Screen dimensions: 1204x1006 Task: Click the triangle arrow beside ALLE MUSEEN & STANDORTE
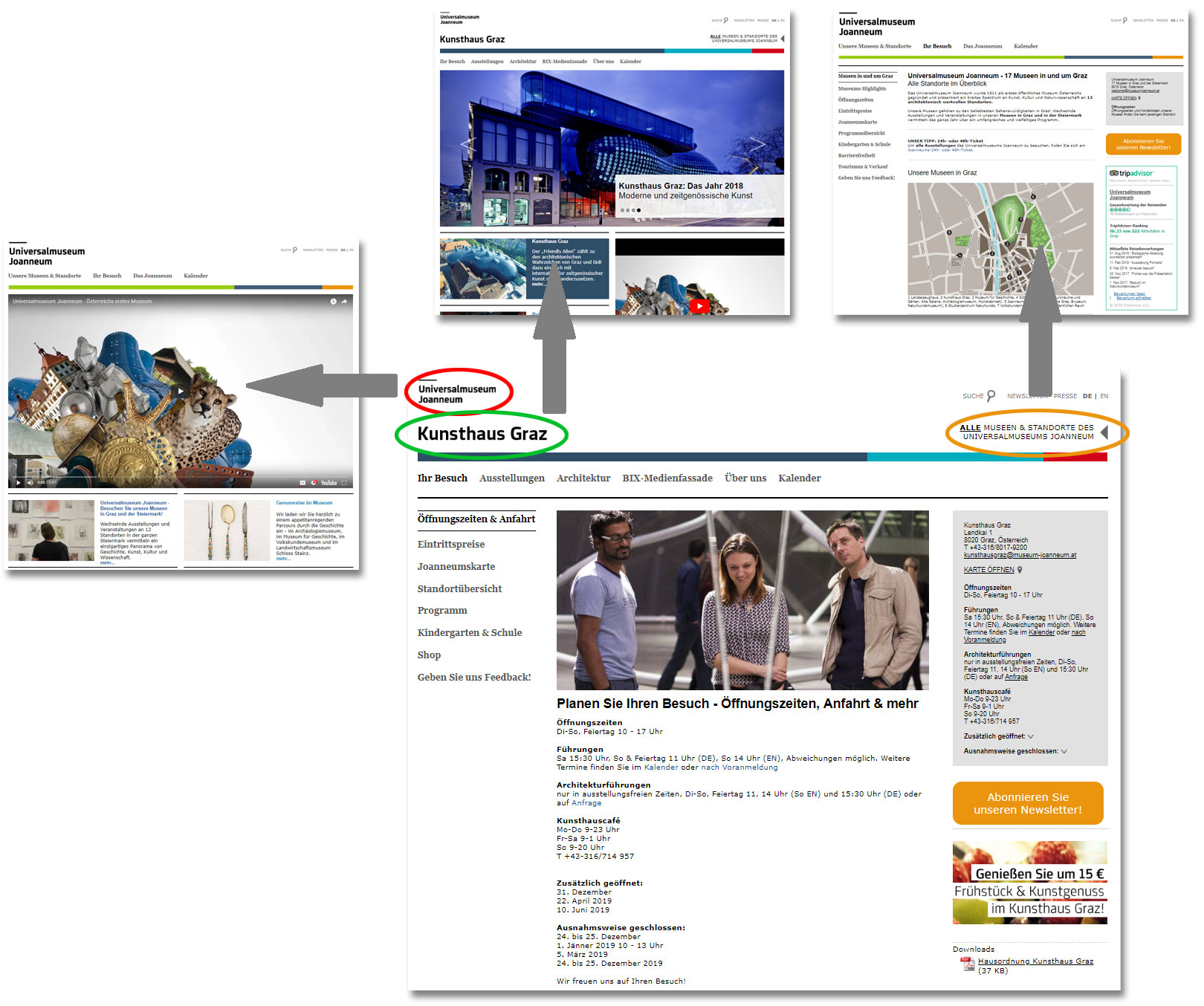click(x=1104, y=432)
